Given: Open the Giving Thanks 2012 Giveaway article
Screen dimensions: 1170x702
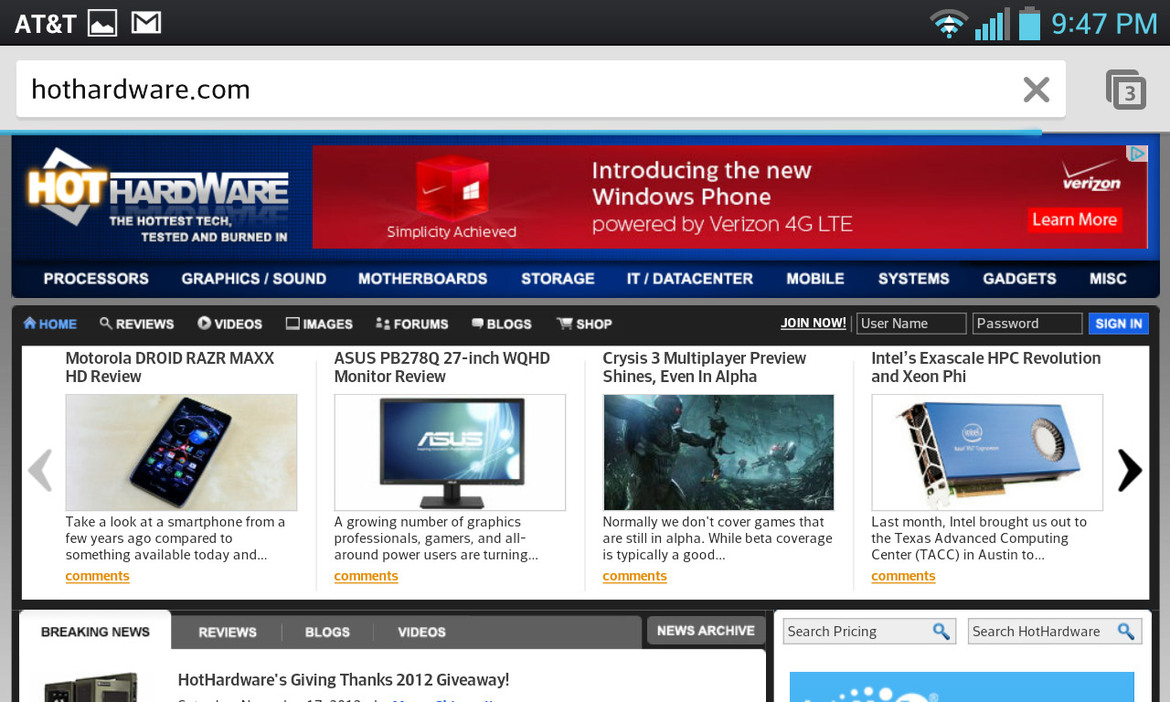Looking at the screenshot, I should pyautogui.click(x=343, y=680).
